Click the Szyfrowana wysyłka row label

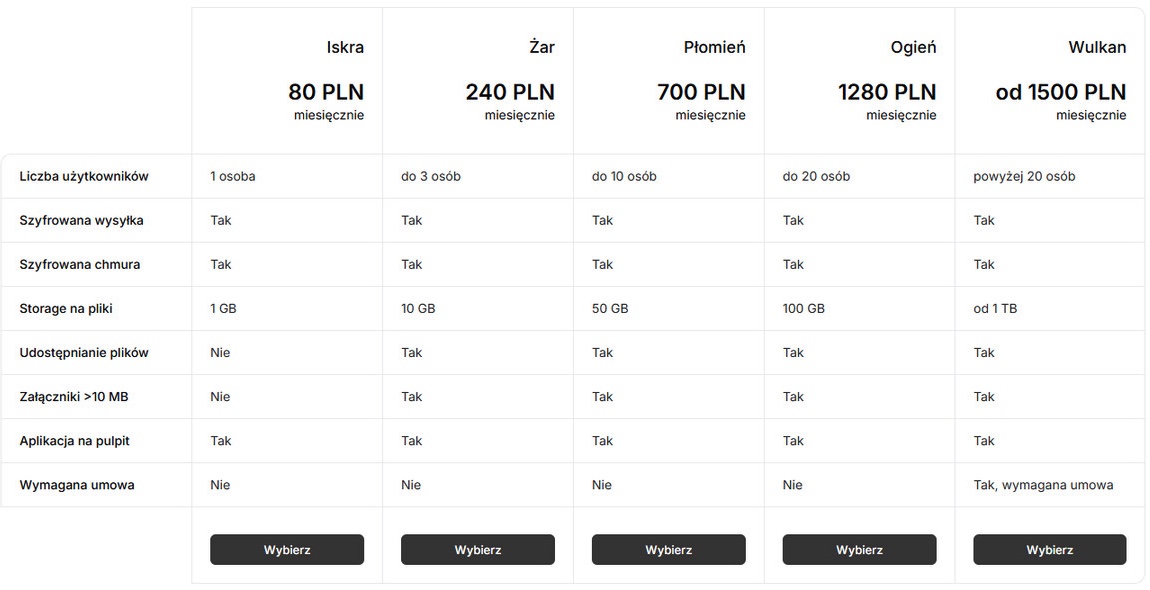tap(81, 220)
